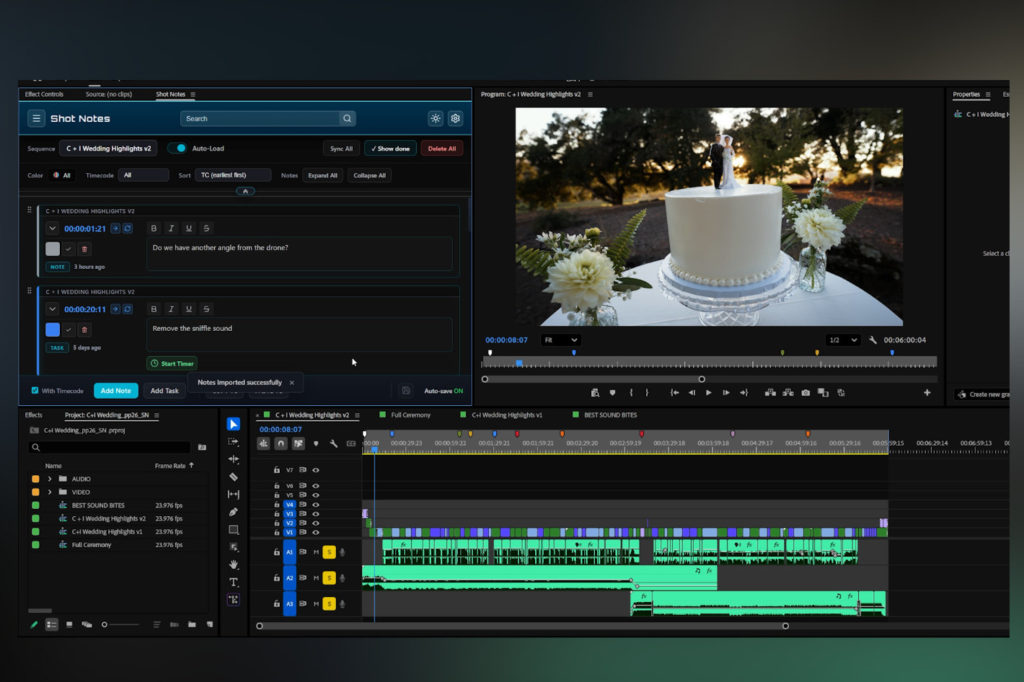Image resolution: width=1024 pixels, height=682 pixels.
Task: Open the BEST SOUND BITES timeline tab
Action: 610,415
